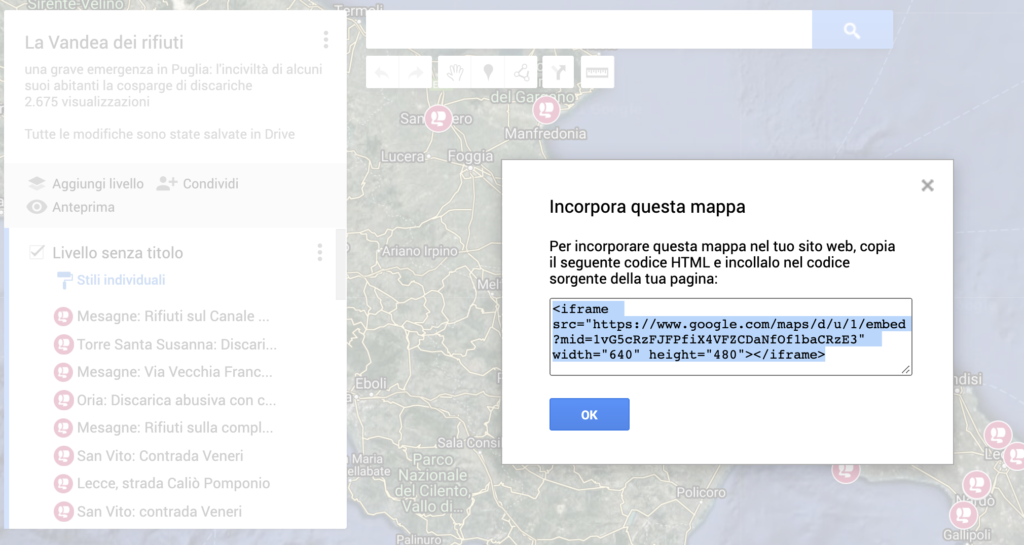Image resolution: width=1024 pixels, height=545 pixels.
Task: Click marker icon beside Oria: Discarica abusiva
Action: pyautogui.click(x=63, y=400)
